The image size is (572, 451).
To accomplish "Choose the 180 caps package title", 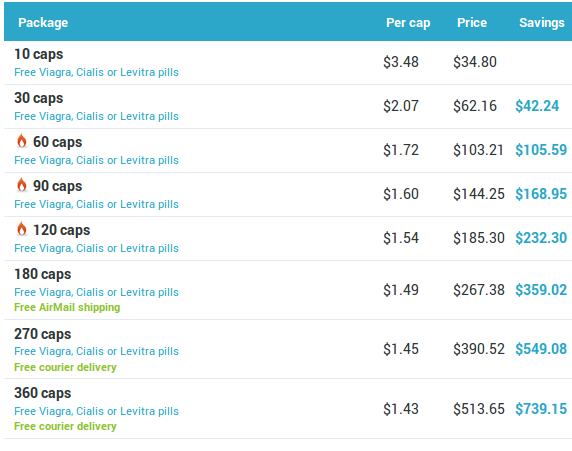I will click(x=43, y=274).
